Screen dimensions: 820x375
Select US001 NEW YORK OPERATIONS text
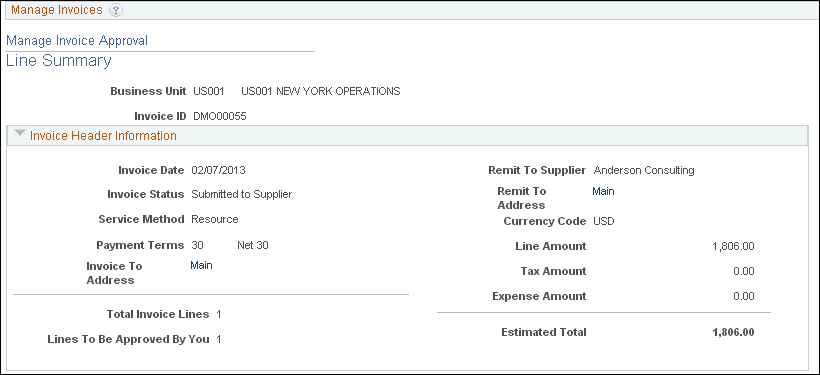pos(321,91)
